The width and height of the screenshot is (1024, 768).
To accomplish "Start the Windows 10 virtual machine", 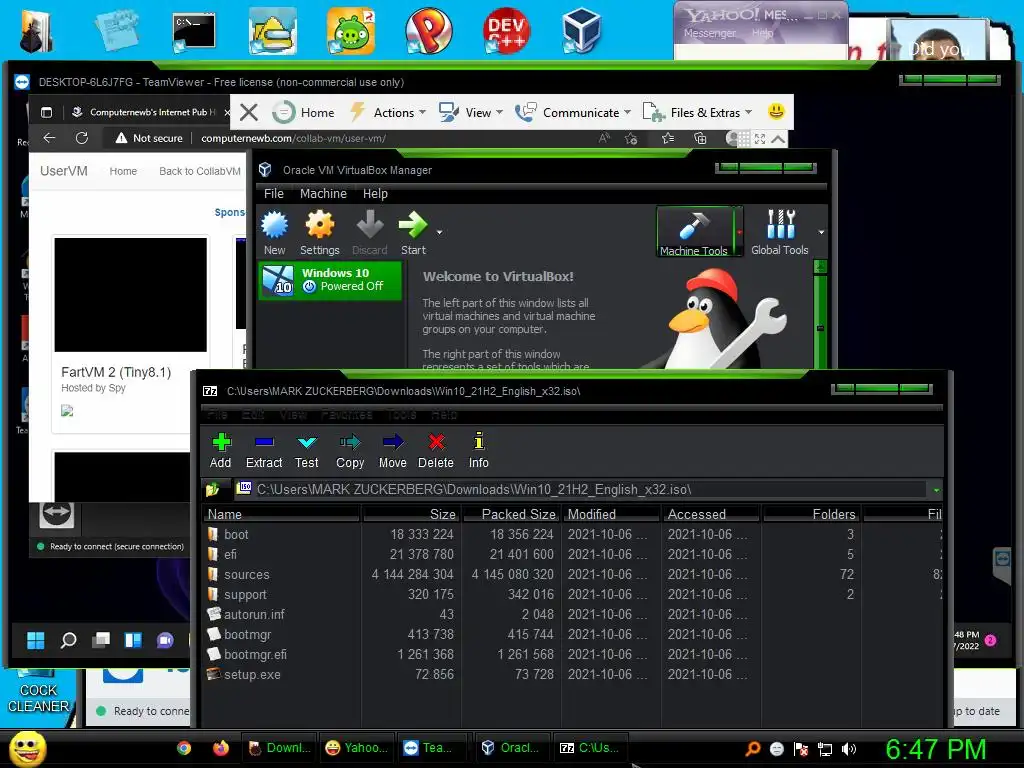I will 413,232.
